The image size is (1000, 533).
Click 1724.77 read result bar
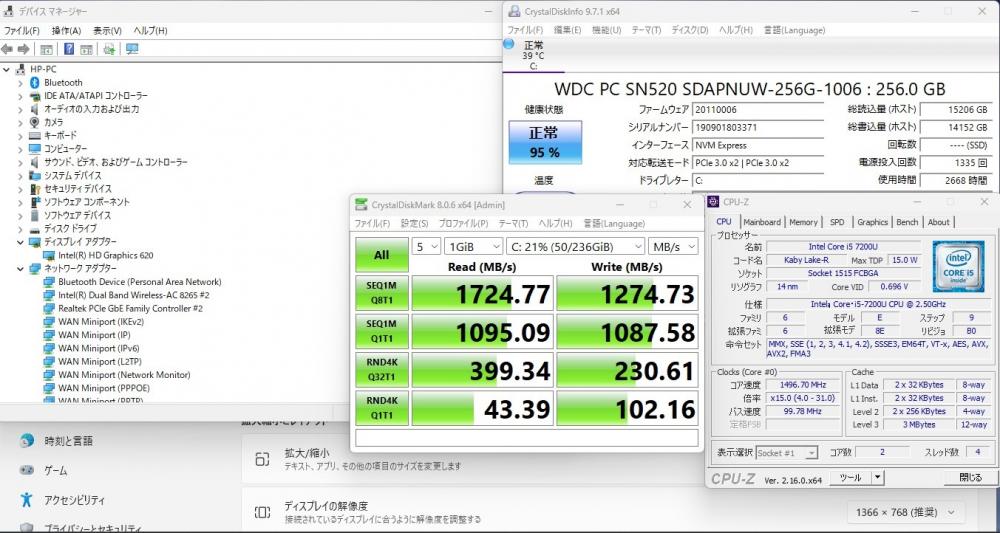click(482, 293)
